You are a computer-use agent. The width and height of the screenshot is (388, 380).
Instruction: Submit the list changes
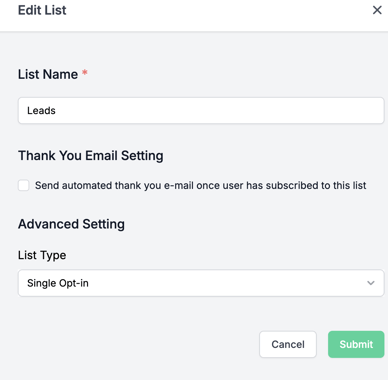point(356,344)
